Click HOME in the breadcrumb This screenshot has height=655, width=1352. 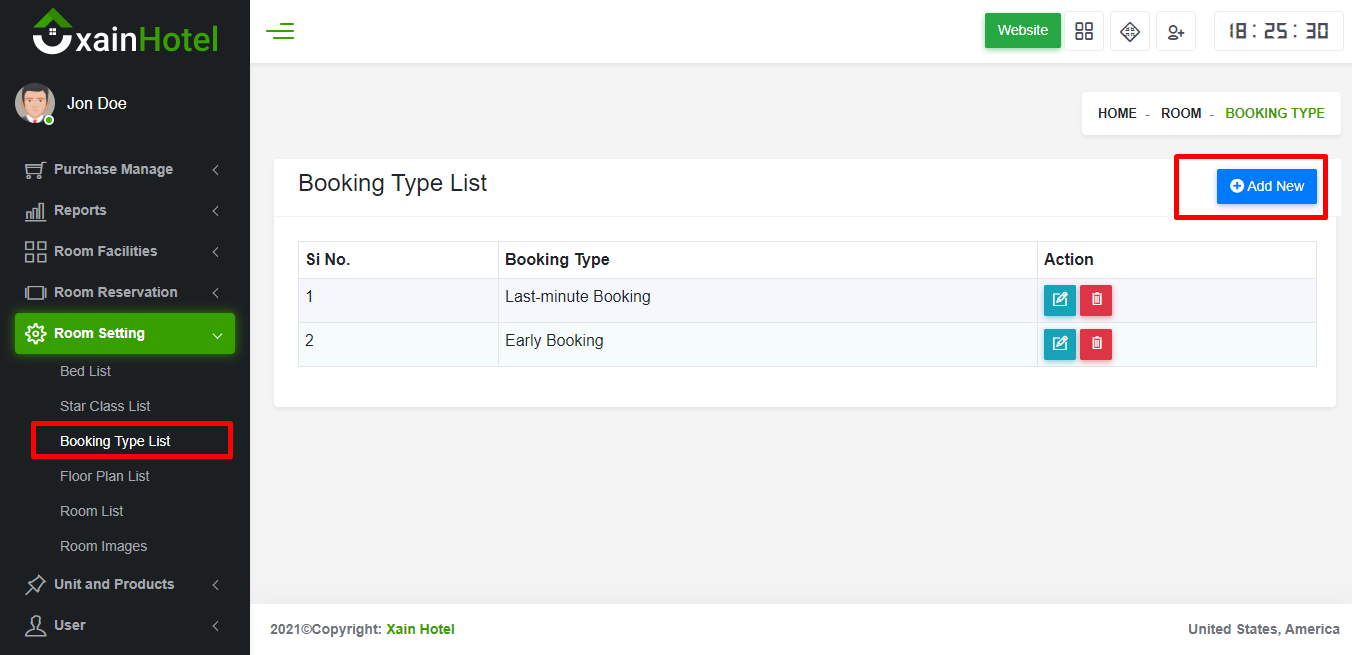pyautogui.click(x=1117, y=114)
